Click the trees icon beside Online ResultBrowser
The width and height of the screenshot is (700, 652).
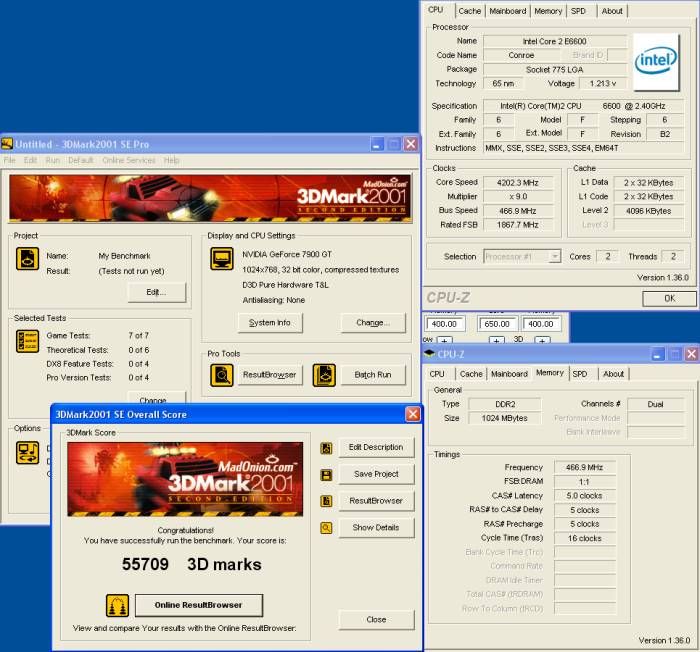coord(117,605)
